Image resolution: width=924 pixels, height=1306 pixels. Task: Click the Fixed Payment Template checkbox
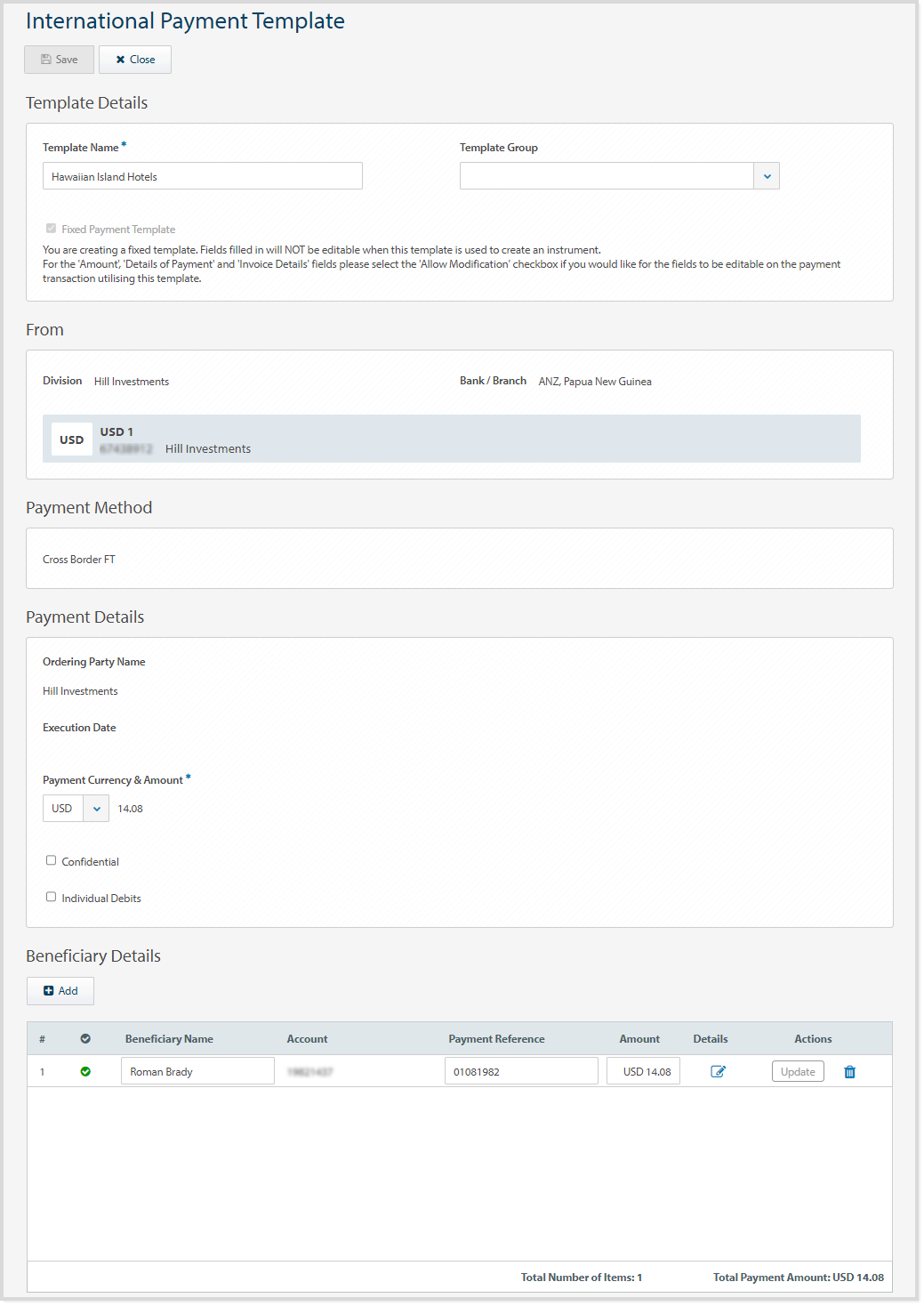click(x=51, y=228)
